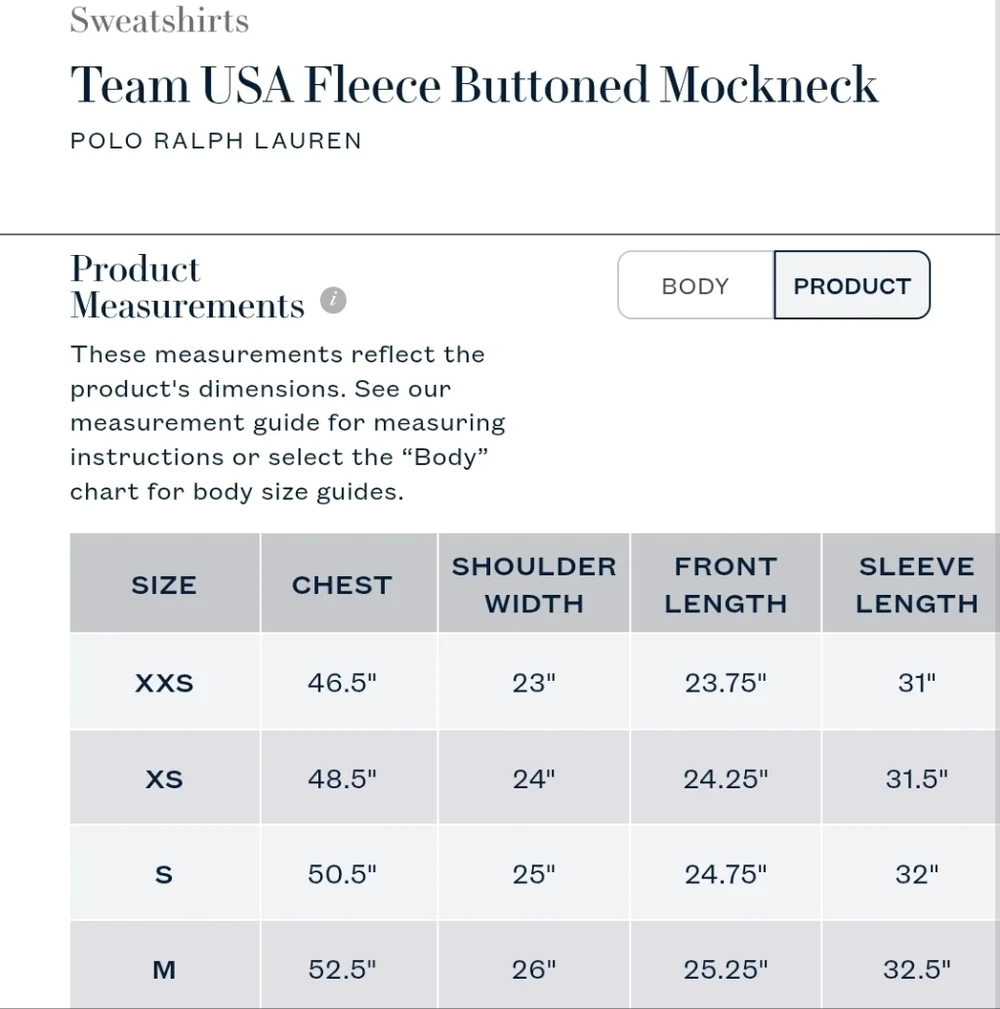
Task: Click the Sweatshirts category text
Action: (x=159, y=20)
